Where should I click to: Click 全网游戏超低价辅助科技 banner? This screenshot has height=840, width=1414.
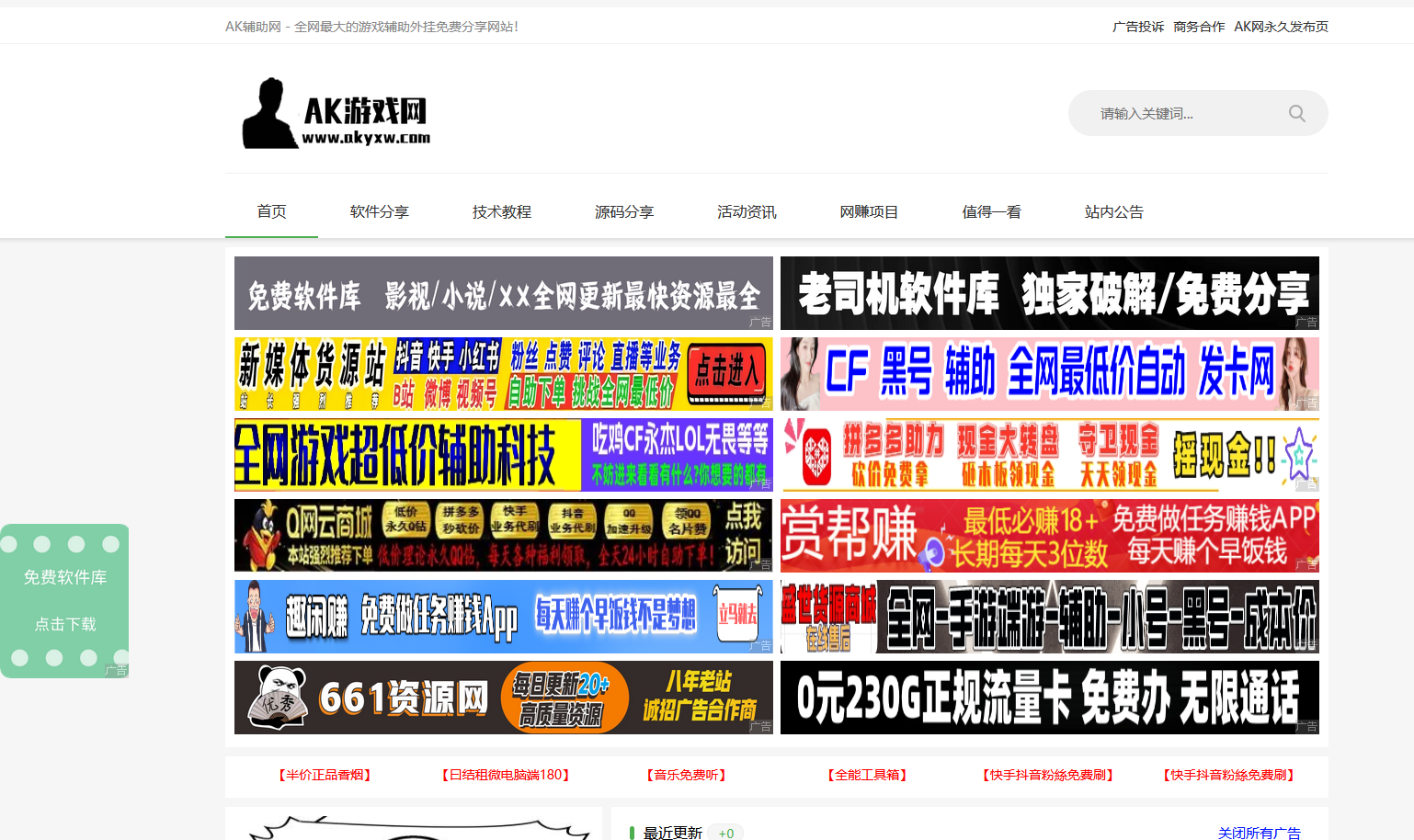coord(504,455)
